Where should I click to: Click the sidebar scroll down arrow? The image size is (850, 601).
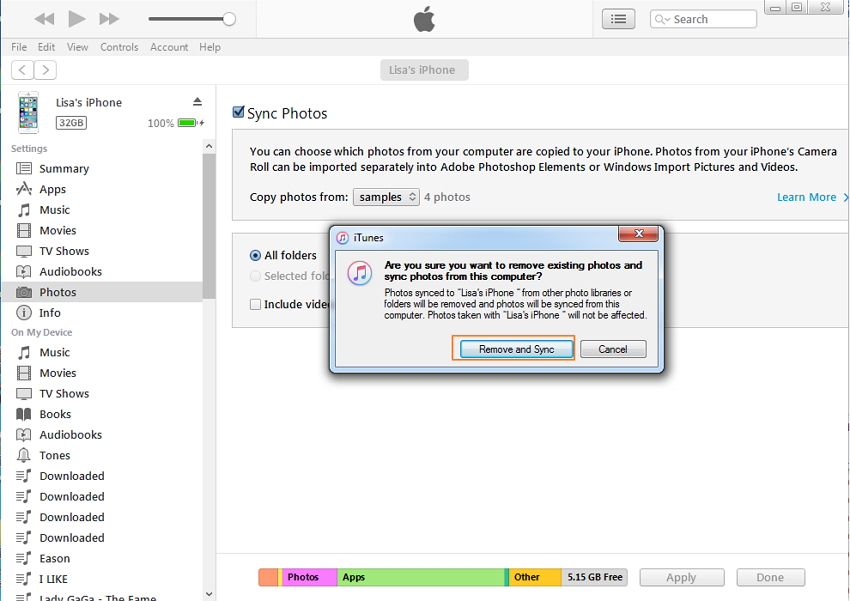(x=209, y=593)
